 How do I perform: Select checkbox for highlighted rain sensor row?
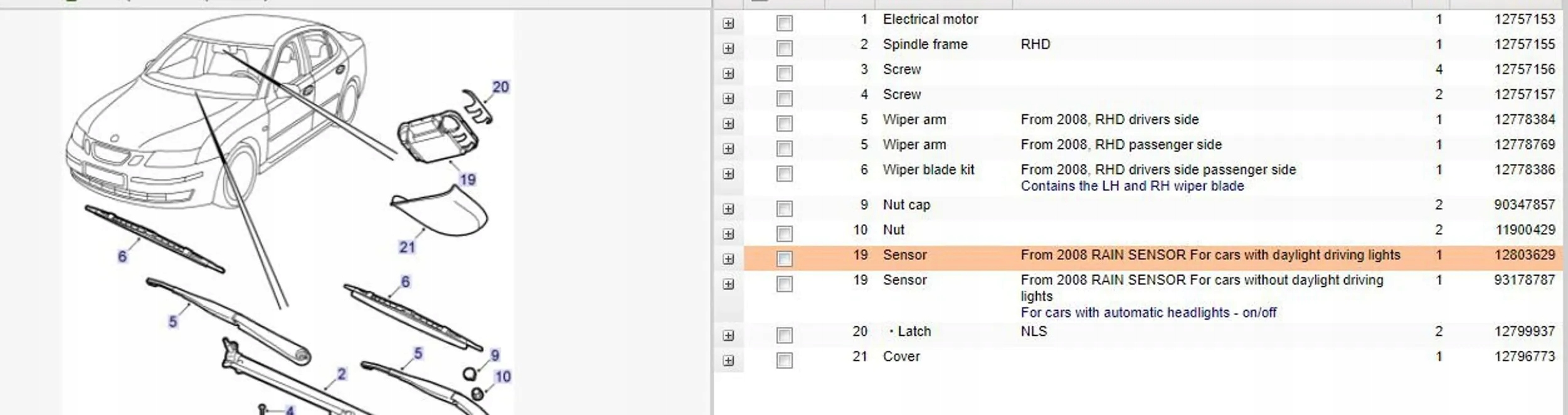coord(784,259)
